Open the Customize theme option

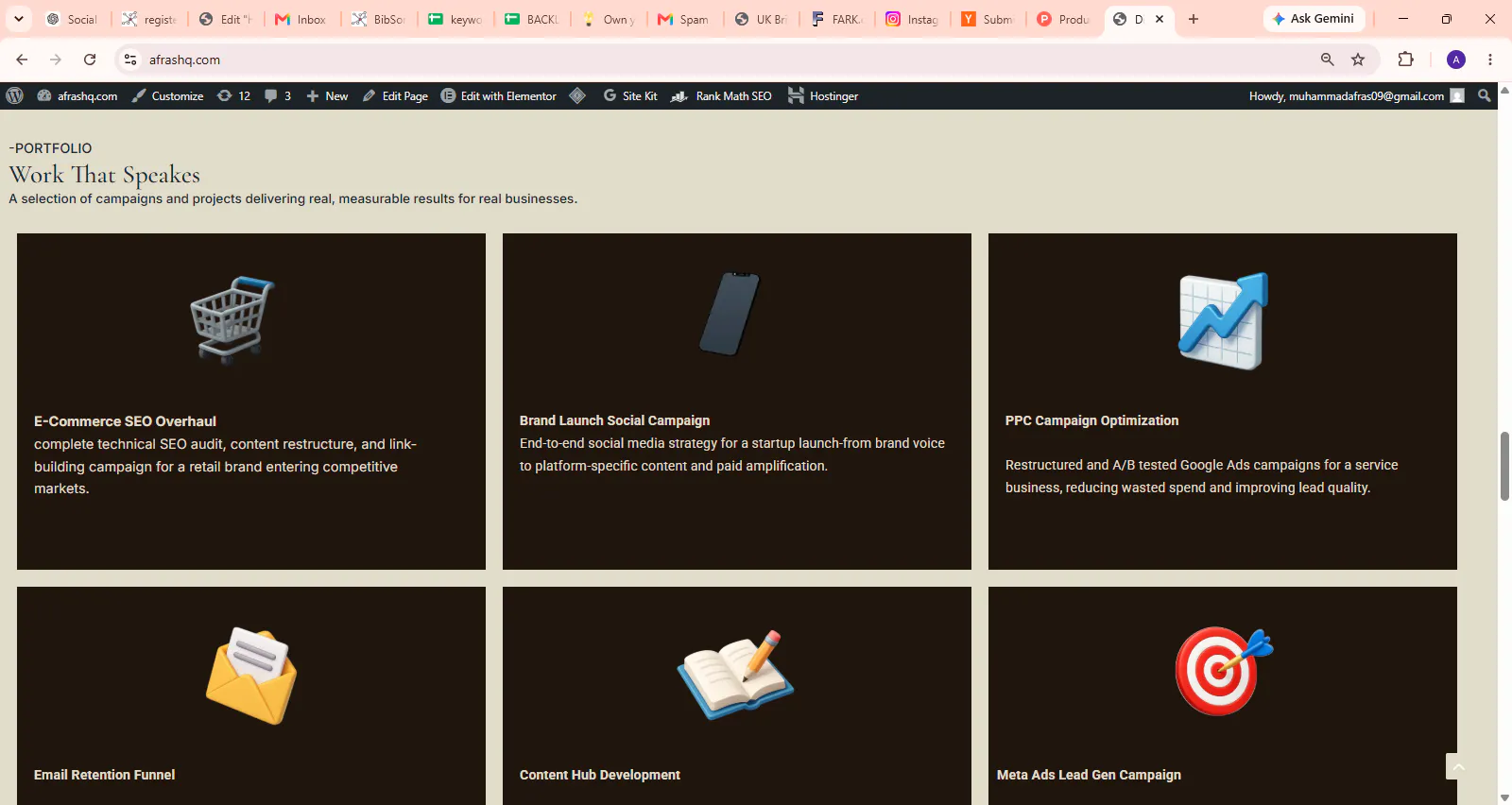tap(167, 95)
